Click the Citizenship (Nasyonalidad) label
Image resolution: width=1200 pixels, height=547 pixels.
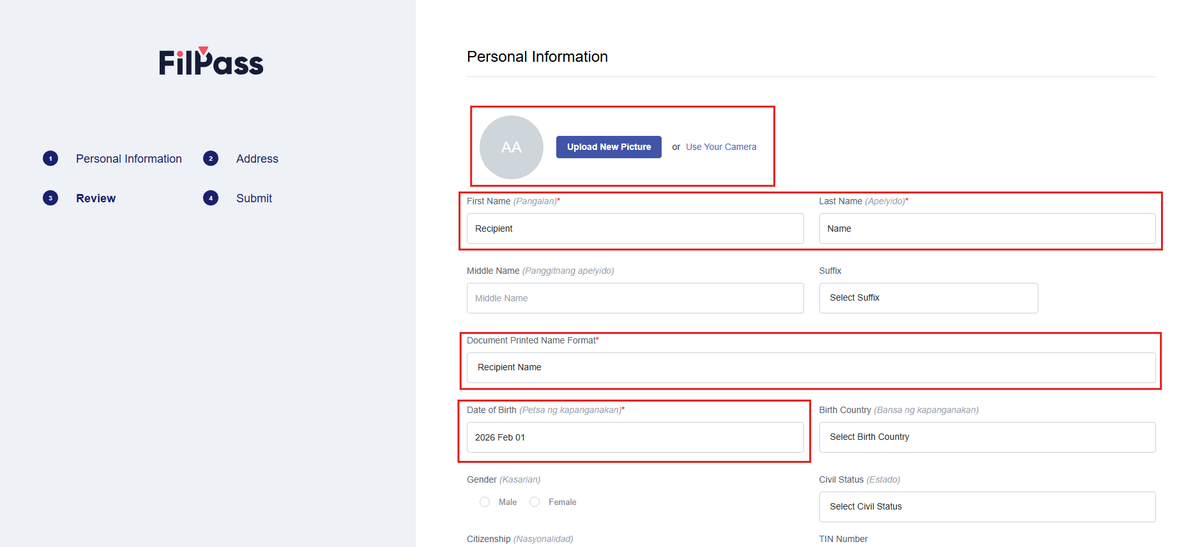519,539
